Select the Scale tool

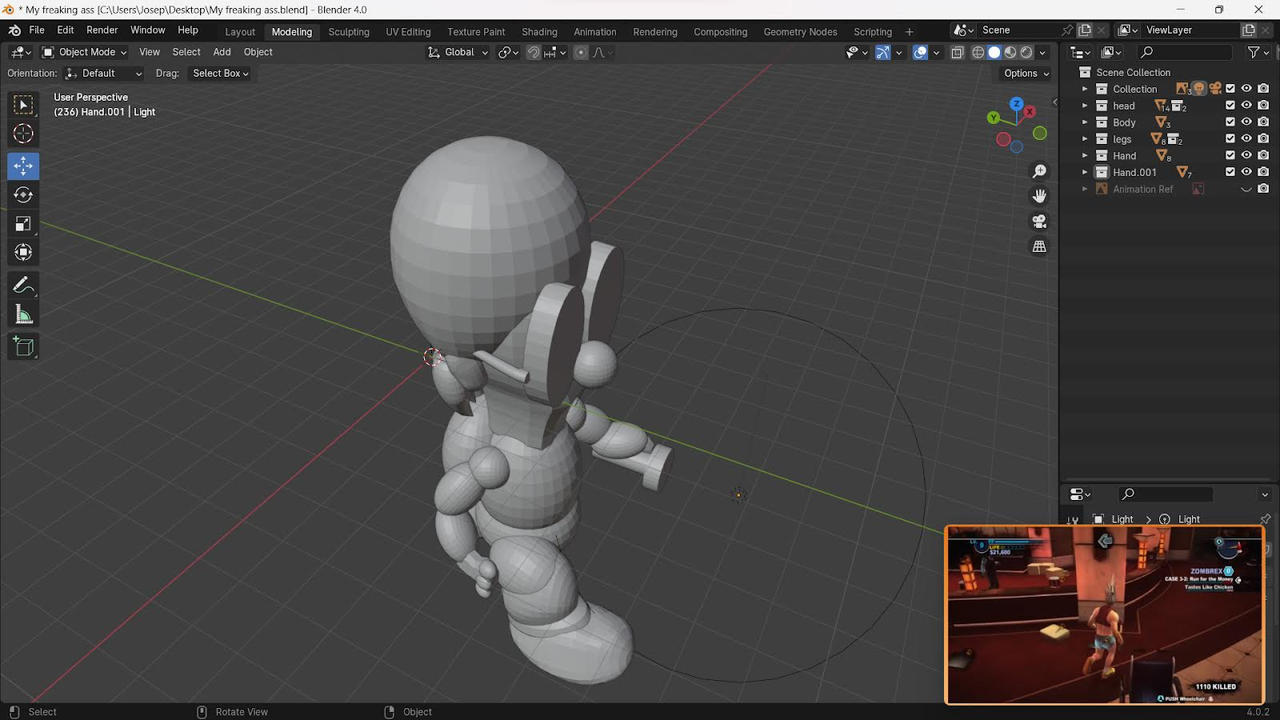23,224
